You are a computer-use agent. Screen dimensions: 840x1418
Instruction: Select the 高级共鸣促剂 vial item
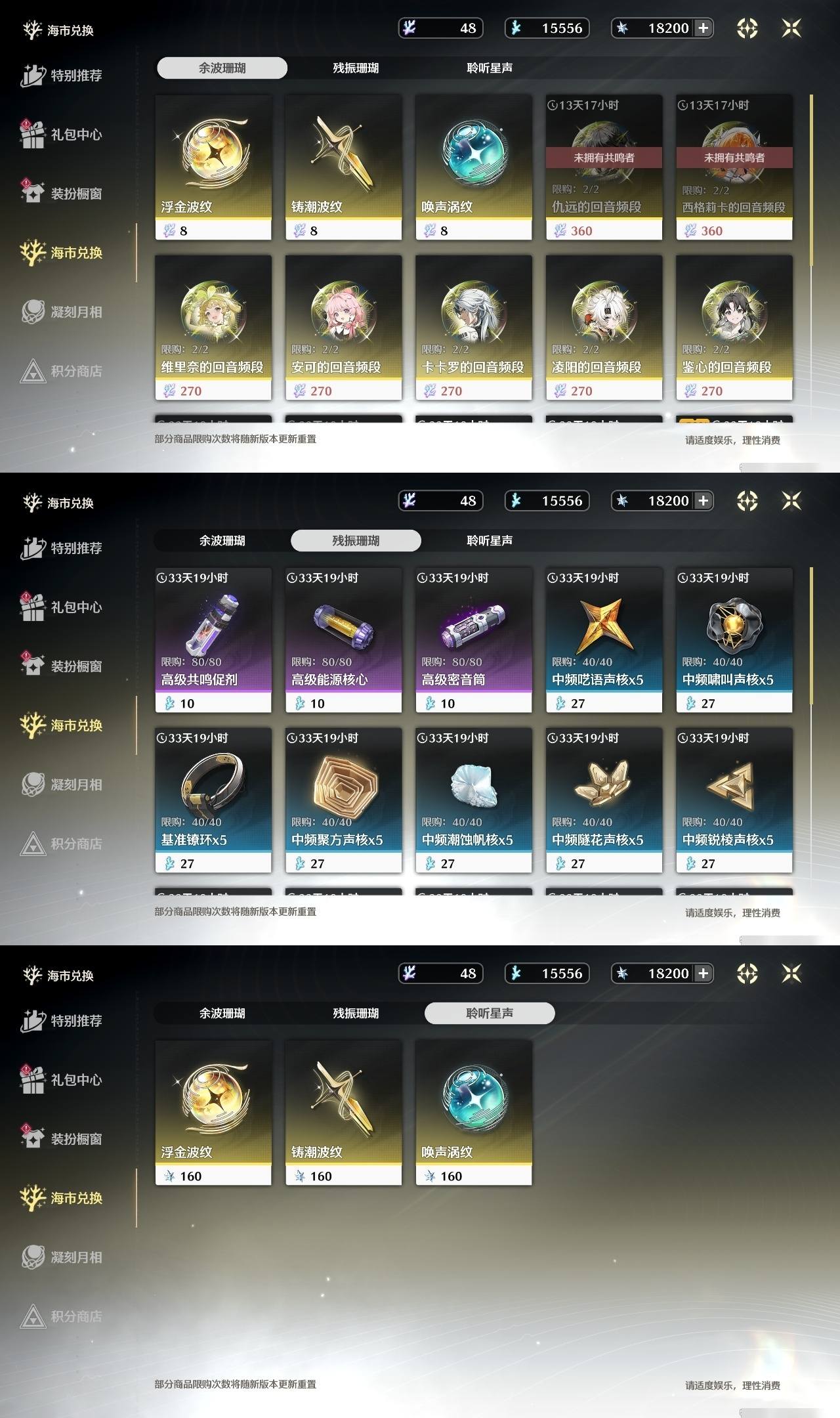click(213, 640)
